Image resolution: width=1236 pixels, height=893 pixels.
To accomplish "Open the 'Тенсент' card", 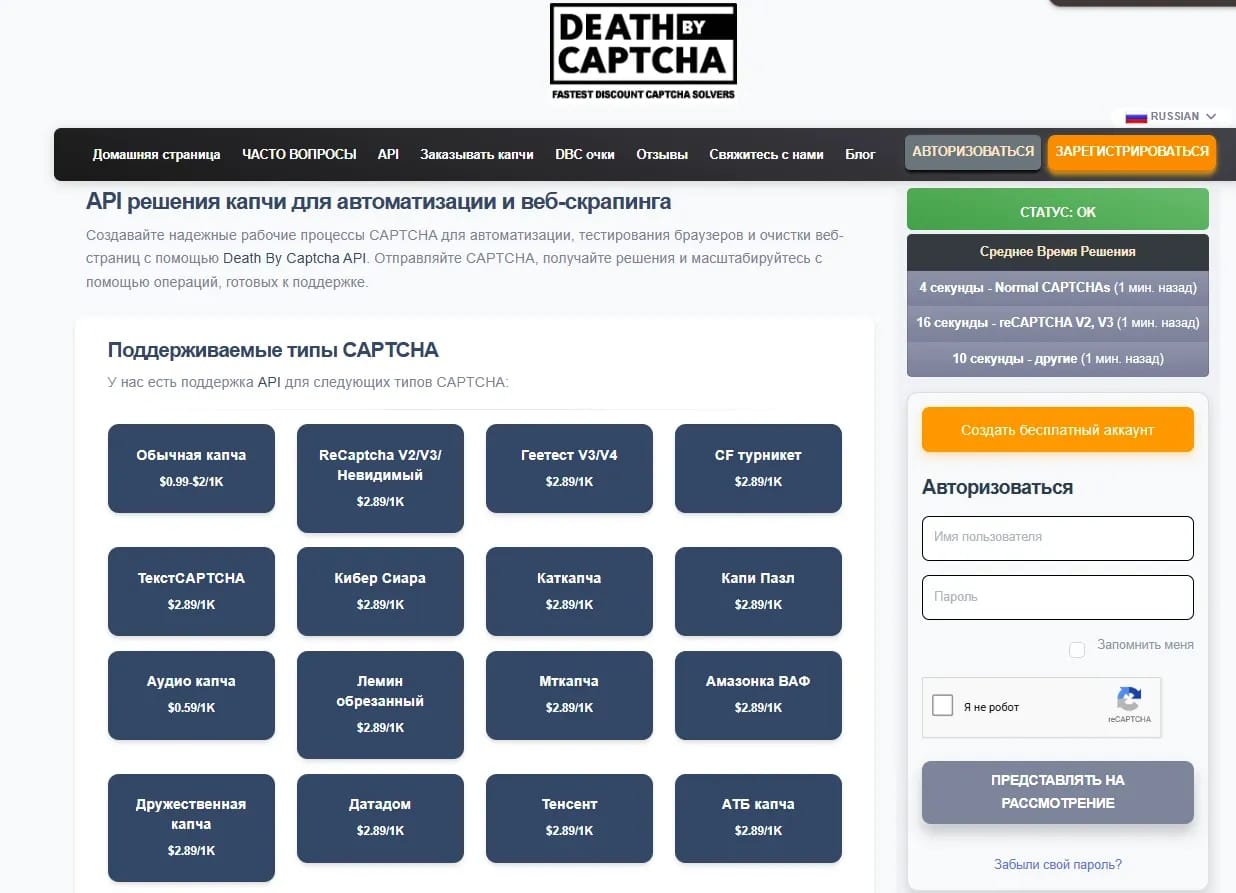I will tap(569, 818).
